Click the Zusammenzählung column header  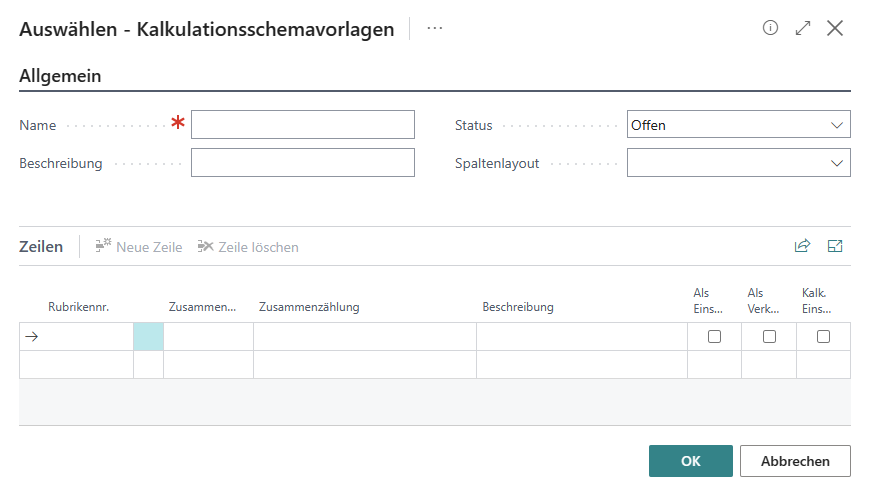pos(309,307)
